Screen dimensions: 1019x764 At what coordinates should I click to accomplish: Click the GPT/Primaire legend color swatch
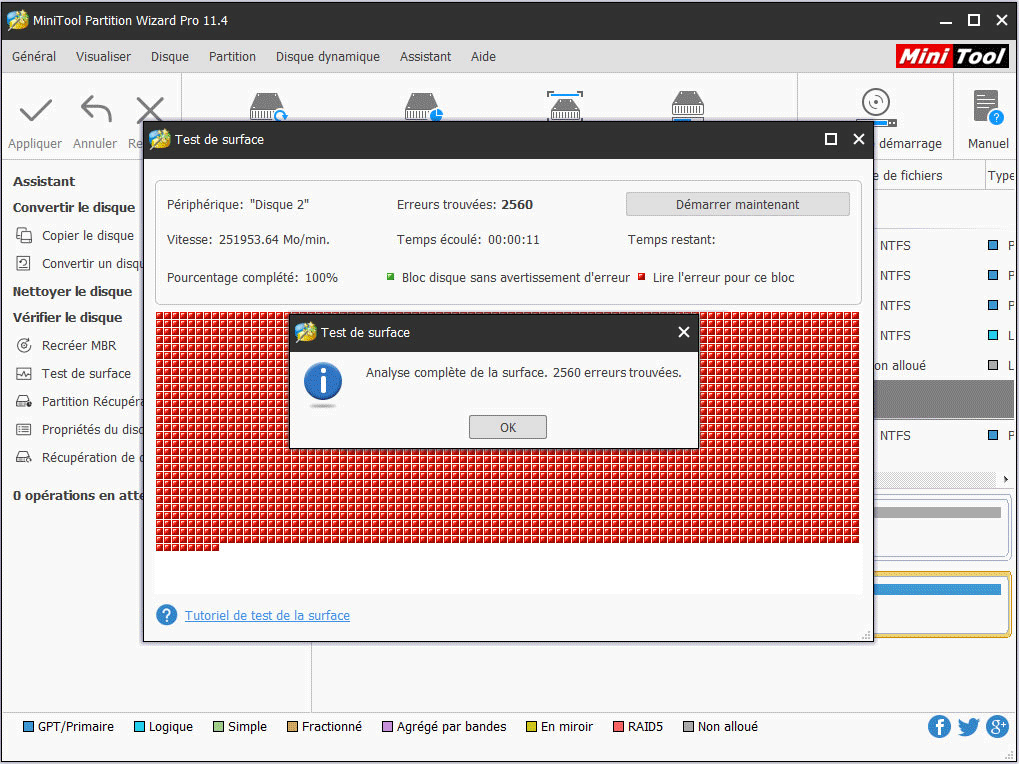pyautogui.click(x=29, y=726)
